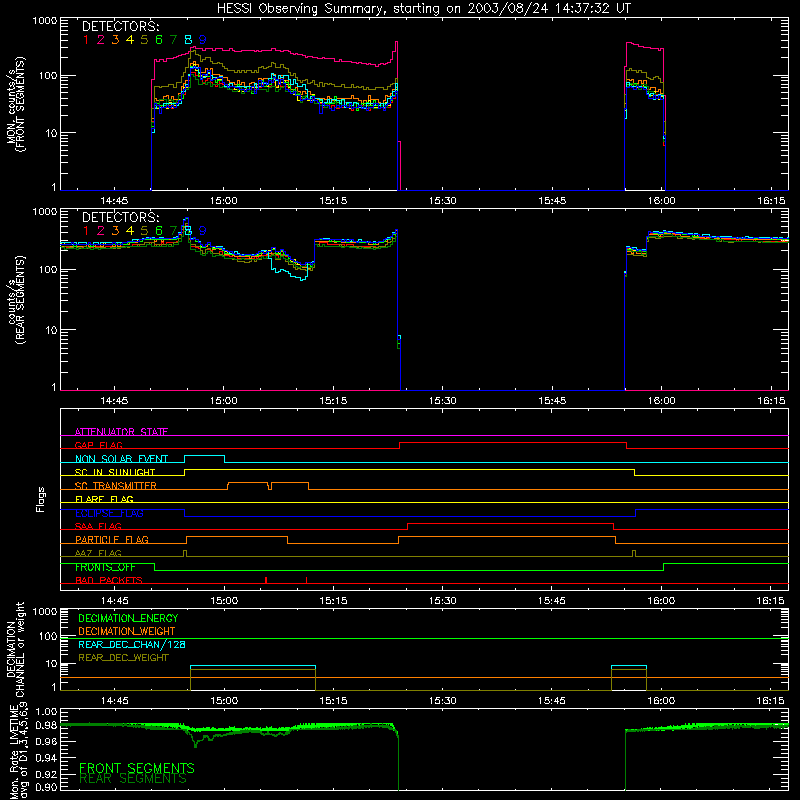Click the vertical Flags axis label

[41, 499]
